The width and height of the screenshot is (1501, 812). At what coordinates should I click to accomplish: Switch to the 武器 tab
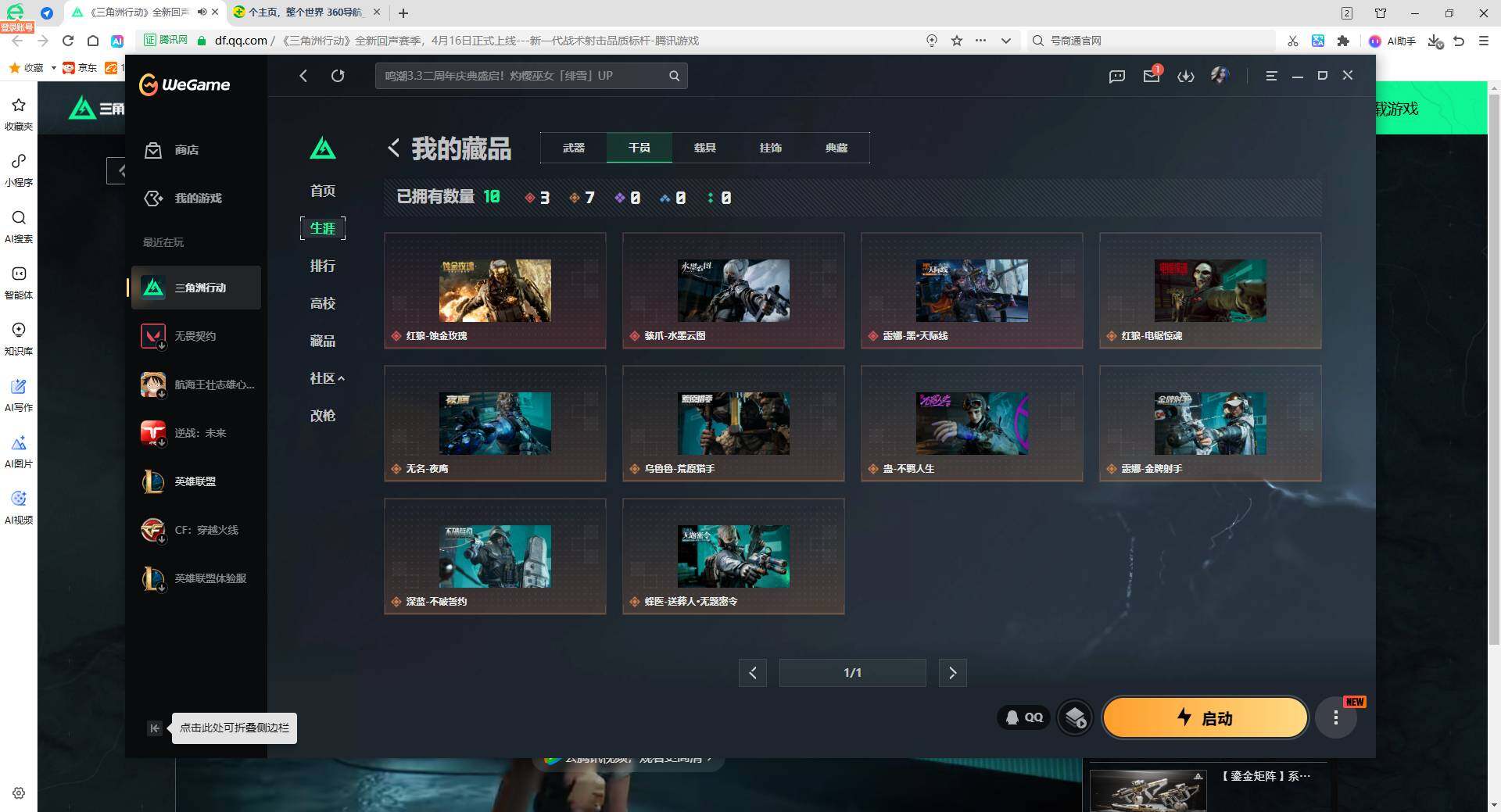tap(574, 148)
